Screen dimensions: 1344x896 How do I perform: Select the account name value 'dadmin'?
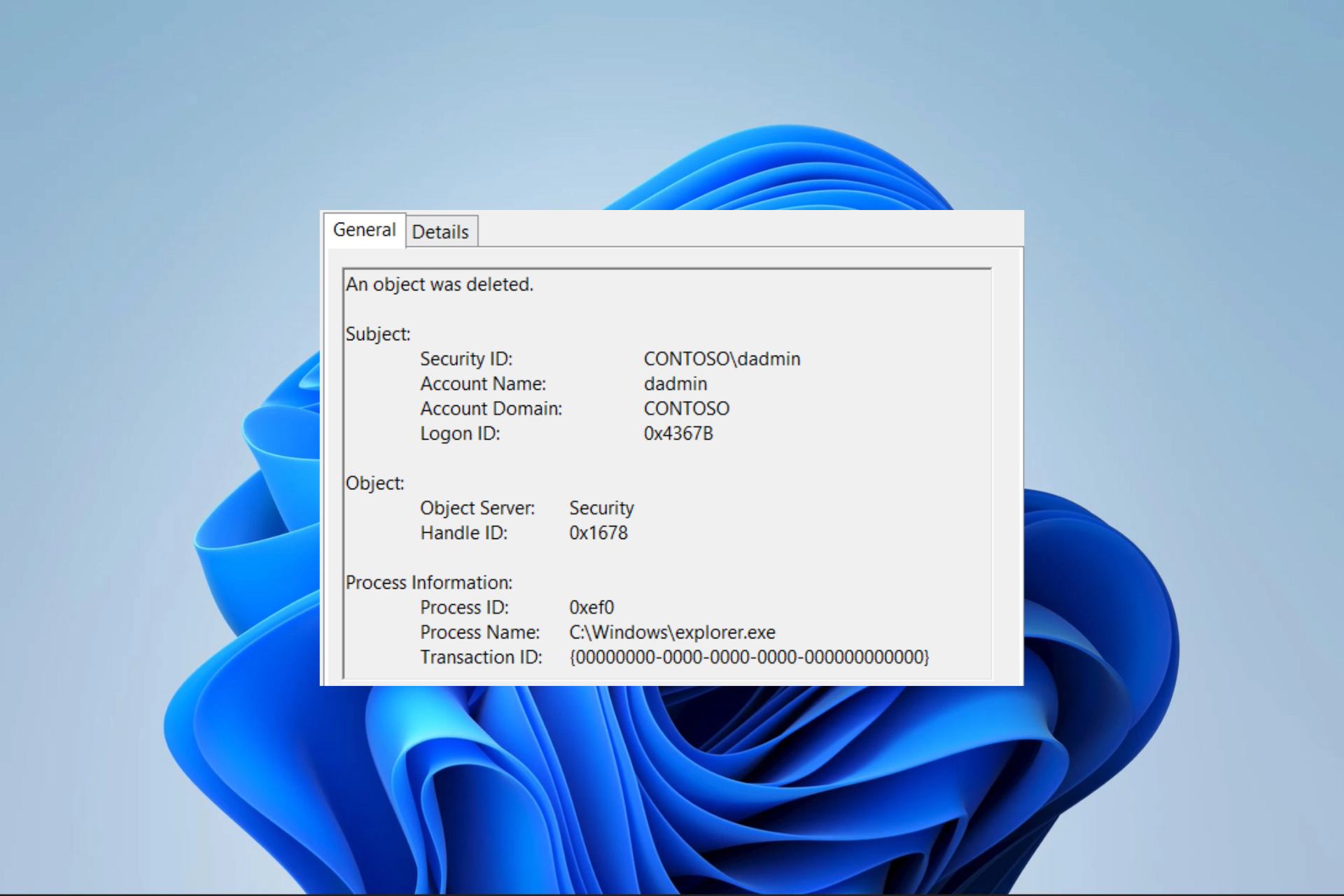tap(675, 384)
